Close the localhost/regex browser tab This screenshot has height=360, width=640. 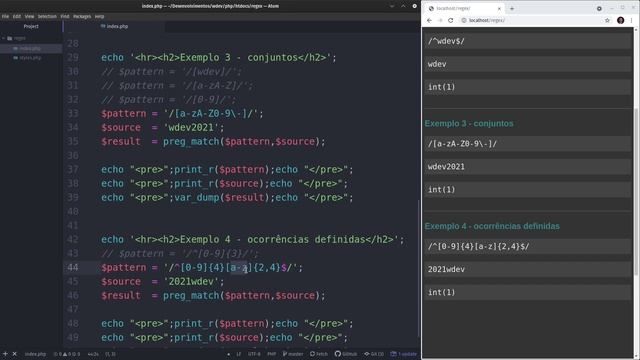click(x=499, y=8)
